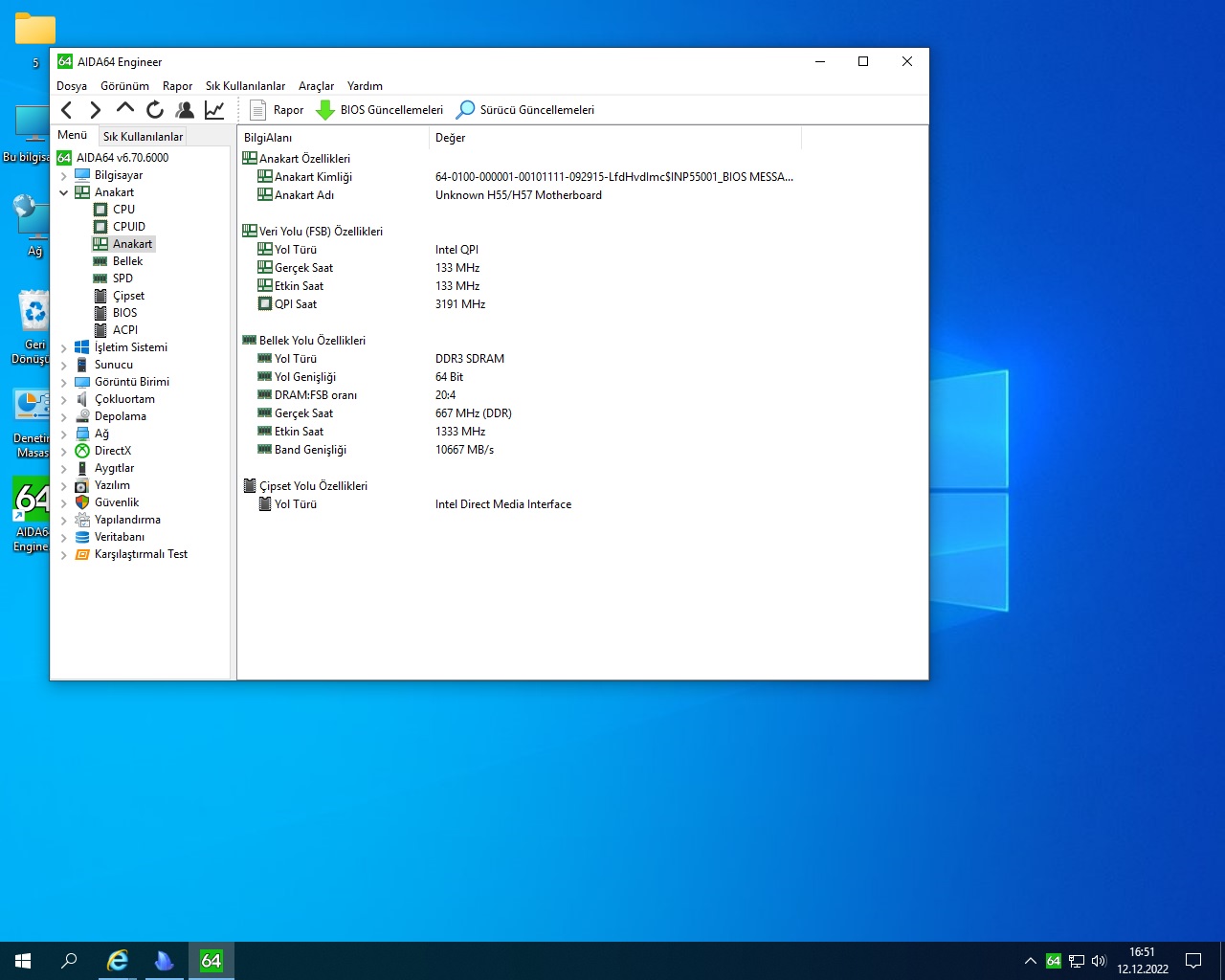Open the Görünüm menu
Screen dimensions: 1225x980
click(124, 86)
